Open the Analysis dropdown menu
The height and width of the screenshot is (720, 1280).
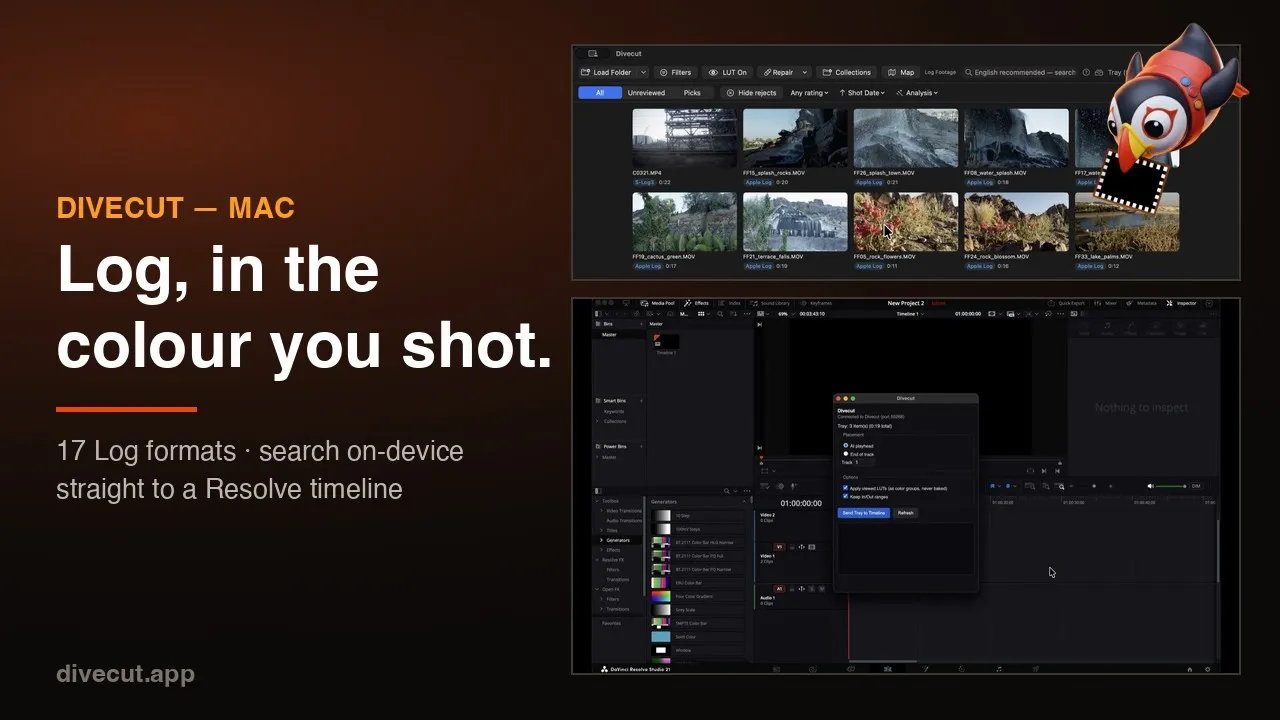(x=917, y=93)
